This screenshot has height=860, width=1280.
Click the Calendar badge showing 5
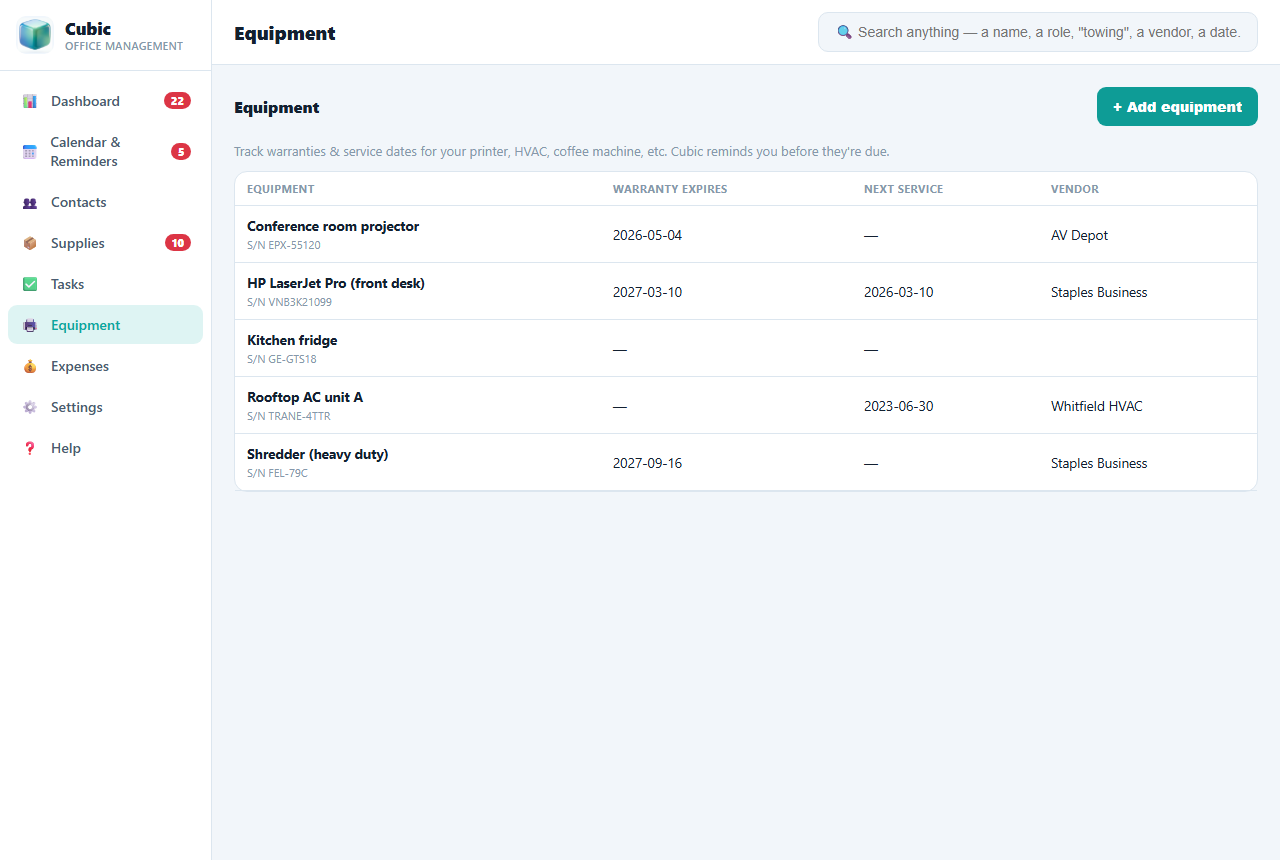tap(181, 152)
